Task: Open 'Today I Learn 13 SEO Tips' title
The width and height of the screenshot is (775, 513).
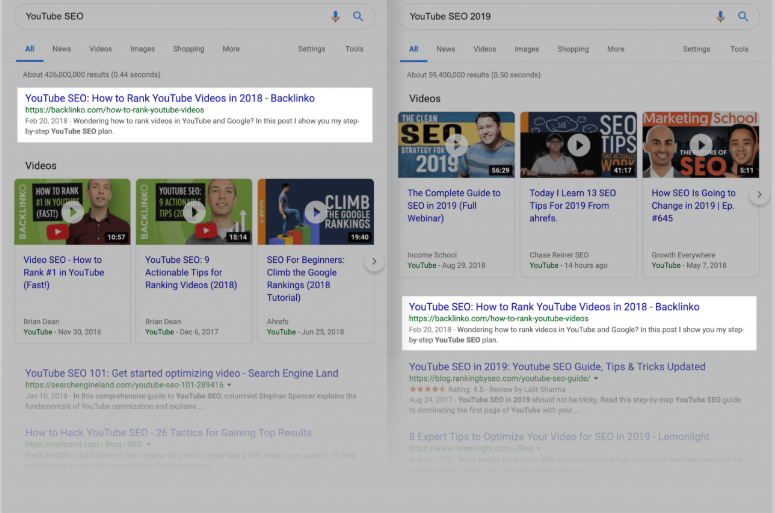Action: click(x=572, y=206)
